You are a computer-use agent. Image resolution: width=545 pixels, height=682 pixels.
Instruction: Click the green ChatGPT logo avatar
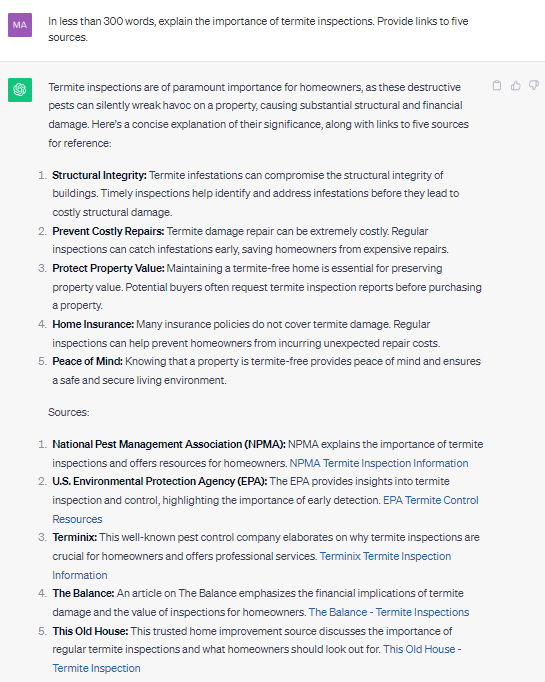pyautogui.click(x=20, y=90)
